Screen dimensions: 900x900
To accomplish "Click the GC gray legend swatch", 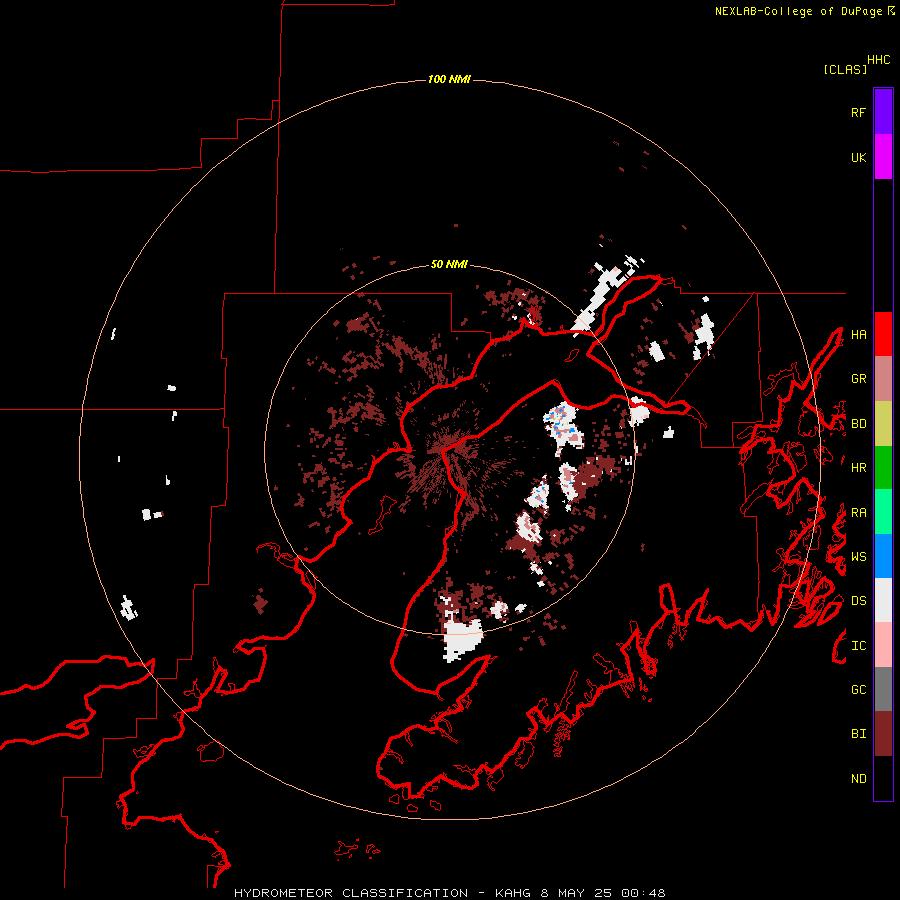I will [883, 689].
